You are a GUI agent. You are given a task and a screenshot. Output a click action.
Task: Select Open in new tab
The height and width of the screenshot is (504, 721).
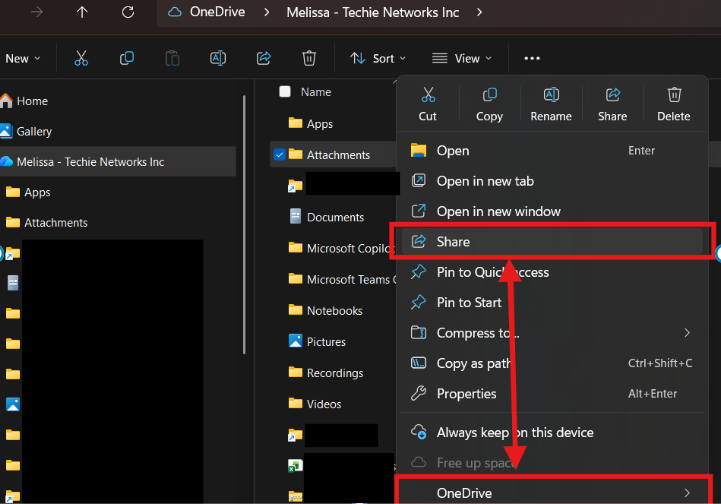point(485,181)
